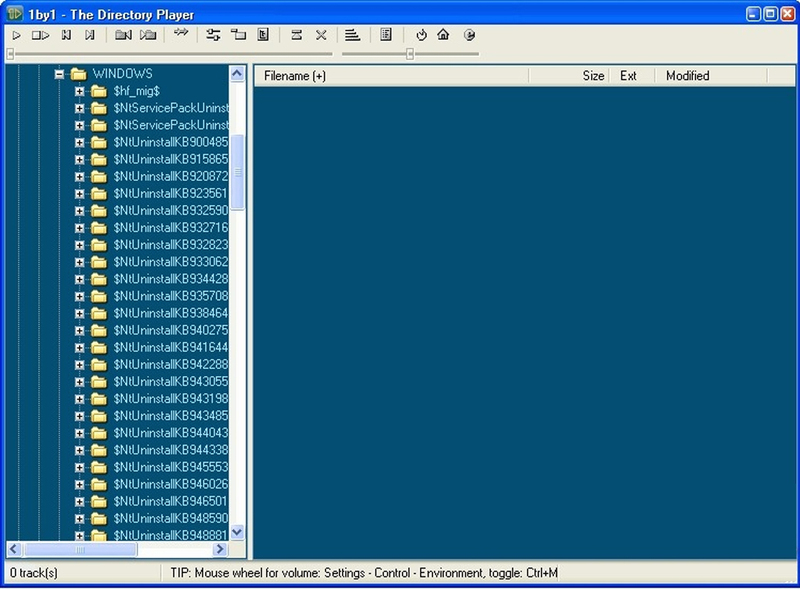Click the volume slider handle
This screenshot has height=589, width=800.
pyautogui.click(x=410, y=54)
